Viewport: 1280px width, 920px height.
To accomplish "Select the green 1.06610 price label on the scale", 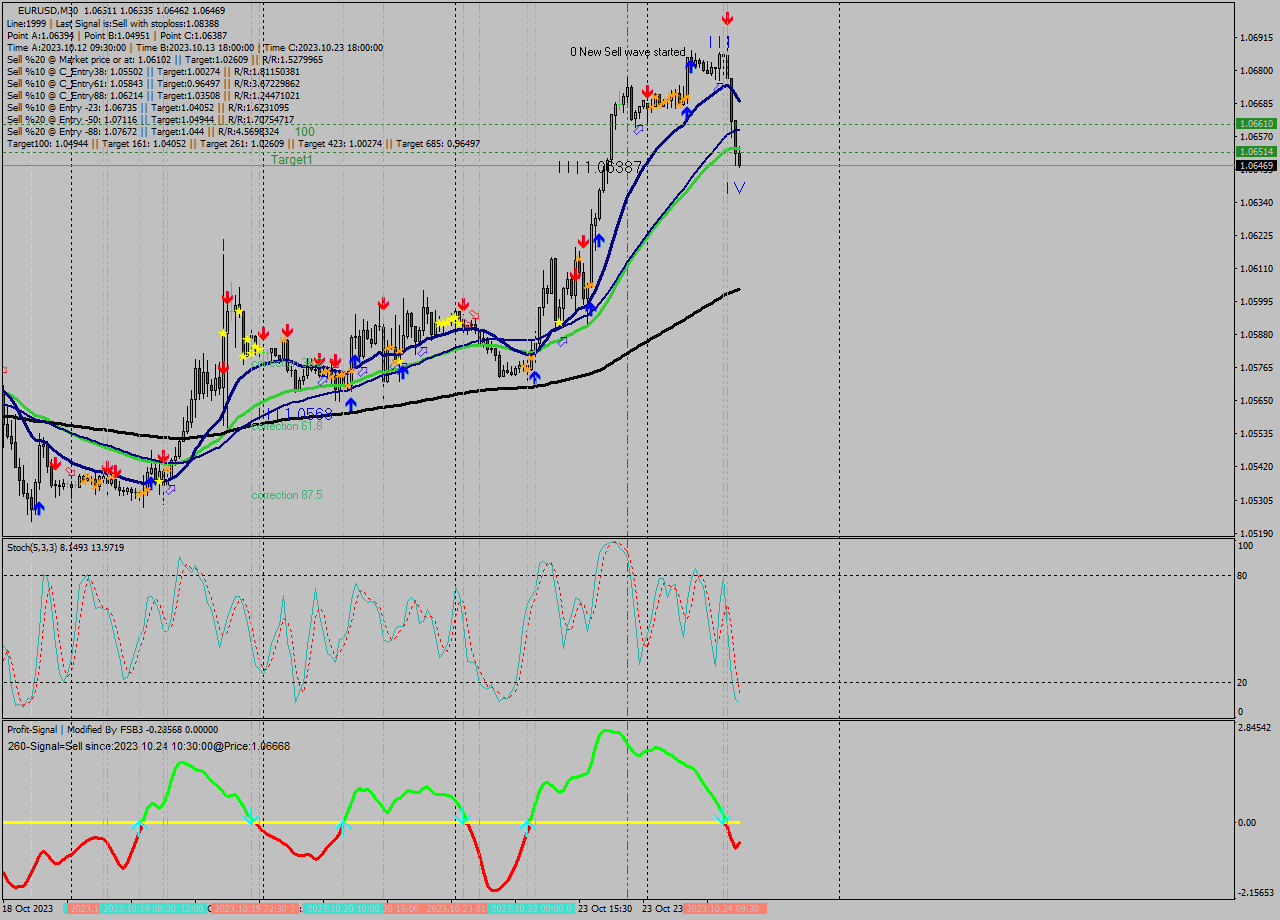I will (1258, 123).
